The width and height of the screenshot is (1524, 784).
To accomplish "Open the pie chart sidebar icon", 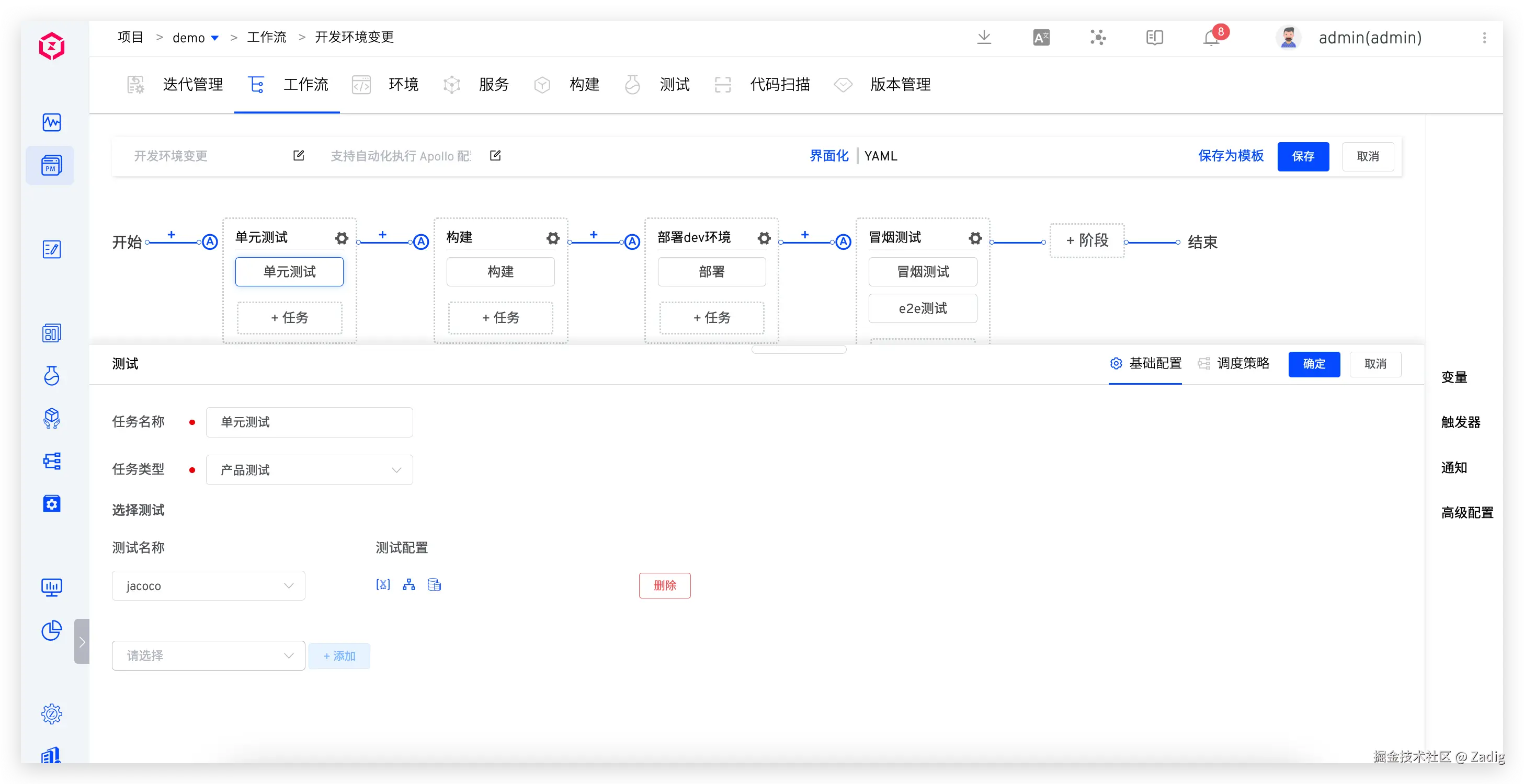I will pyautogui.click(x=51, y=630).
